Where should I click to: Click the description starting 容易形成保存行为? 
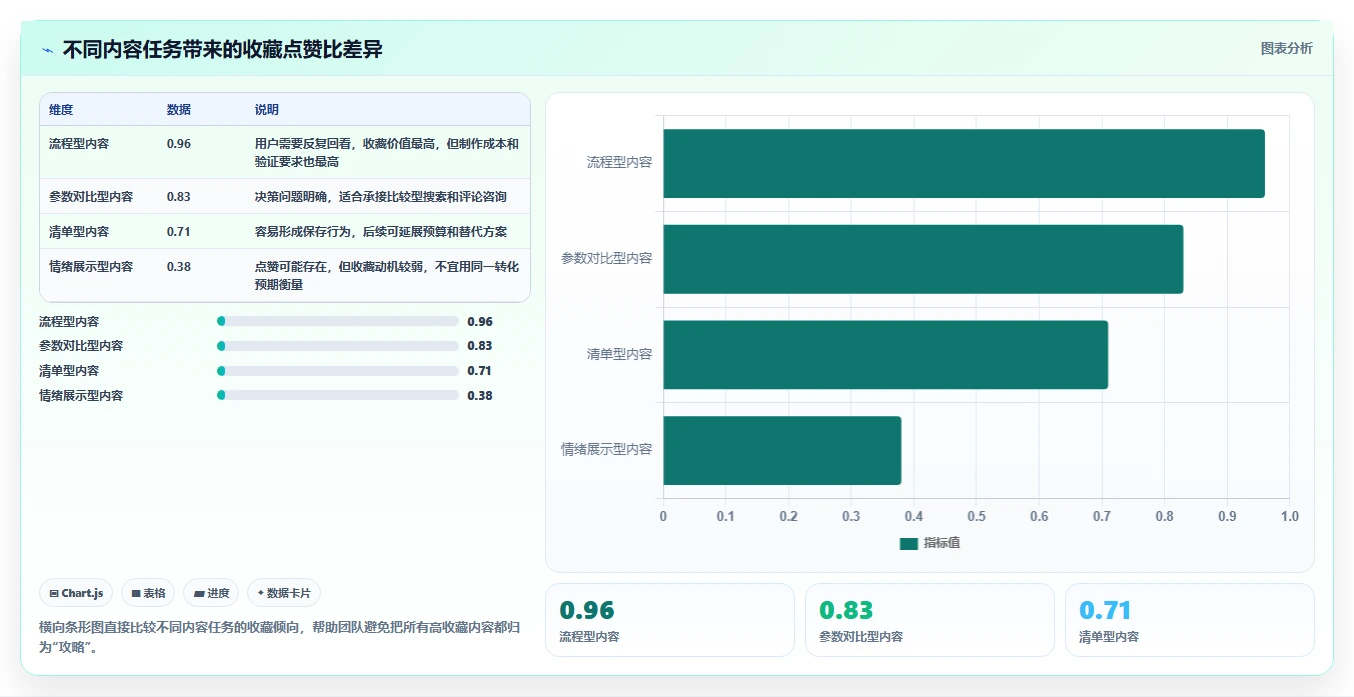point(381,232)
